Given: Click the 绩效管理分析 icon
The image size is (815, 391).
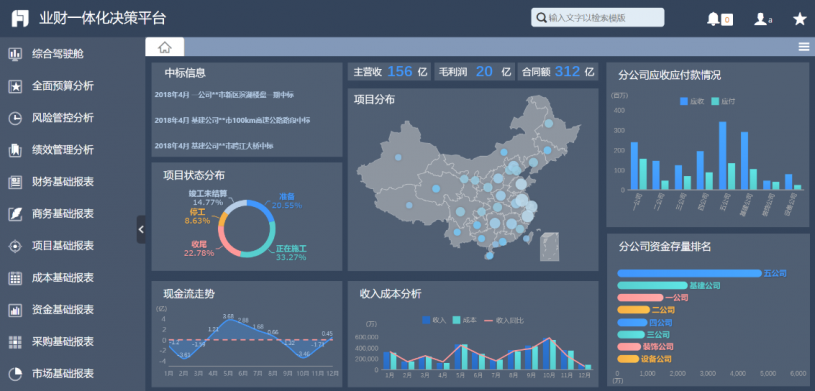Looking at the screenshot, I should 16,150.
